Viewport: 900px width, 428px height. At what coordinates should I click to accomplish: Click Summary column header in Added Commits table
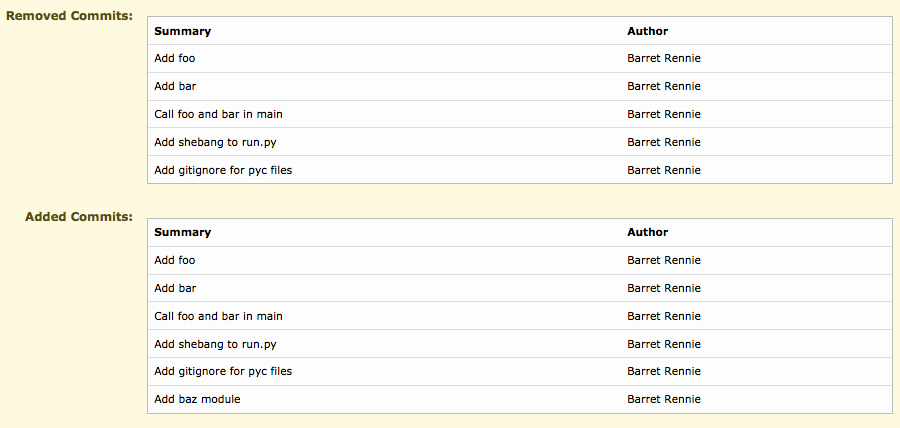(x=182, y=232)
